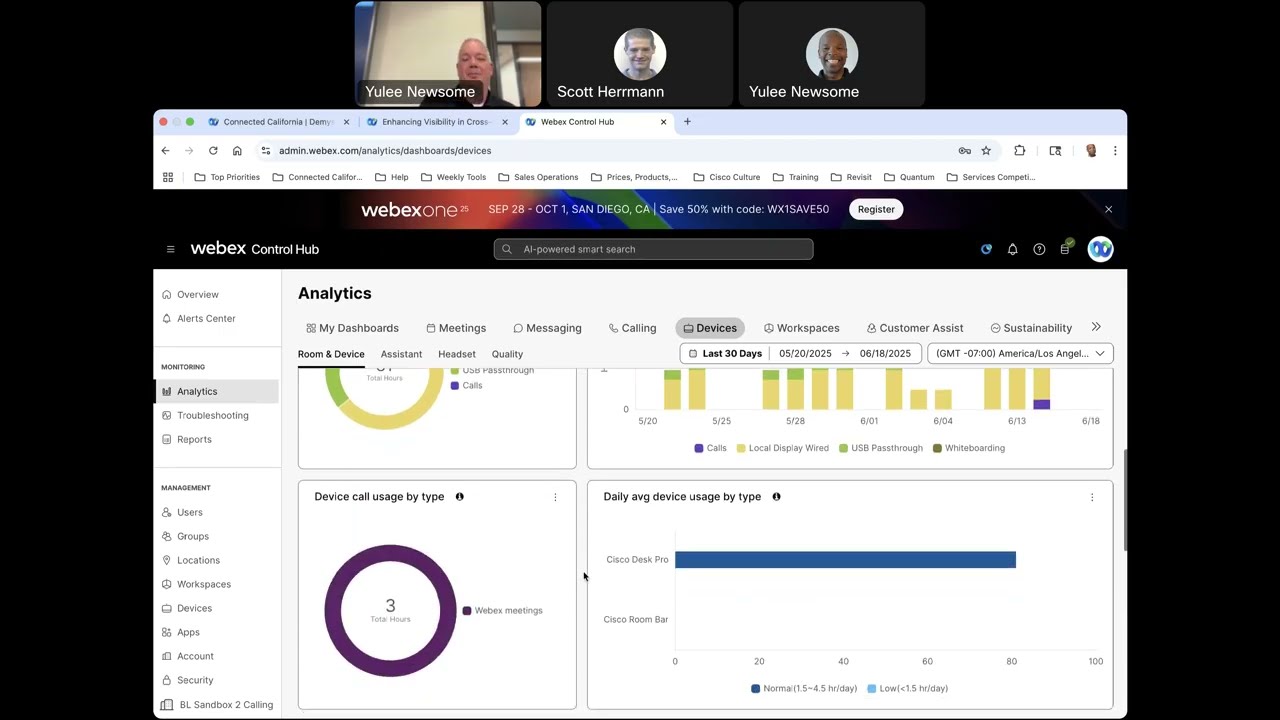Toggle the Whiteboarding legend entry
The height and width of the screenshot is (720, 1280).
[x=969, y=448]
